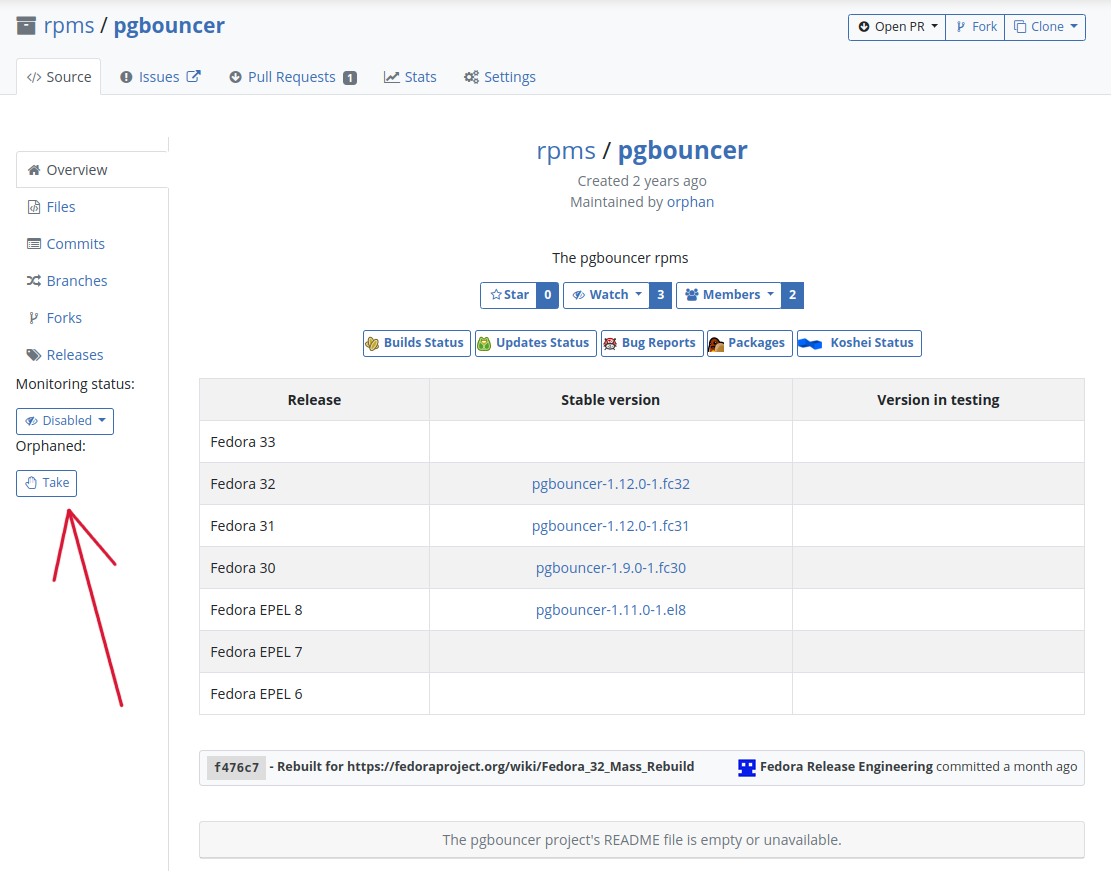
Task: Open the Stats tab
Action: tap(410, 77)
